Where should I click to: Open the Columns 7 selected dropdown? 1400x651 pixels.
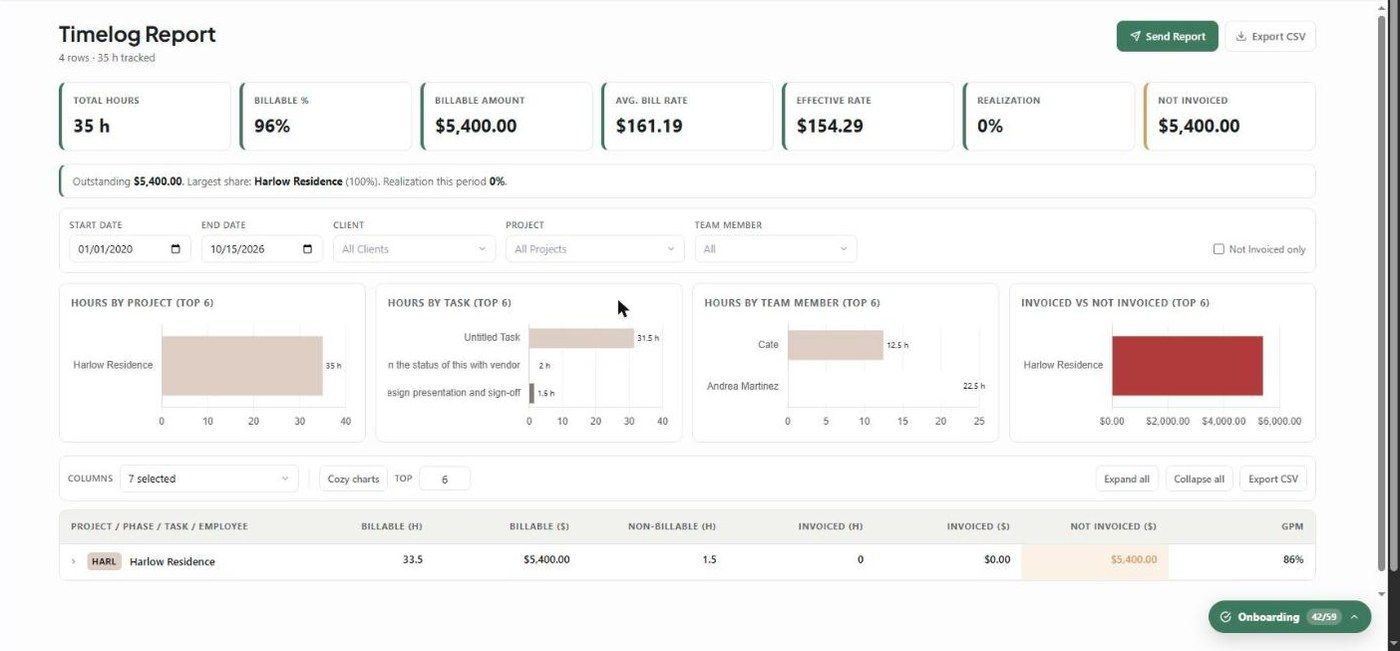pyautogui.click(x=209, y=478)
